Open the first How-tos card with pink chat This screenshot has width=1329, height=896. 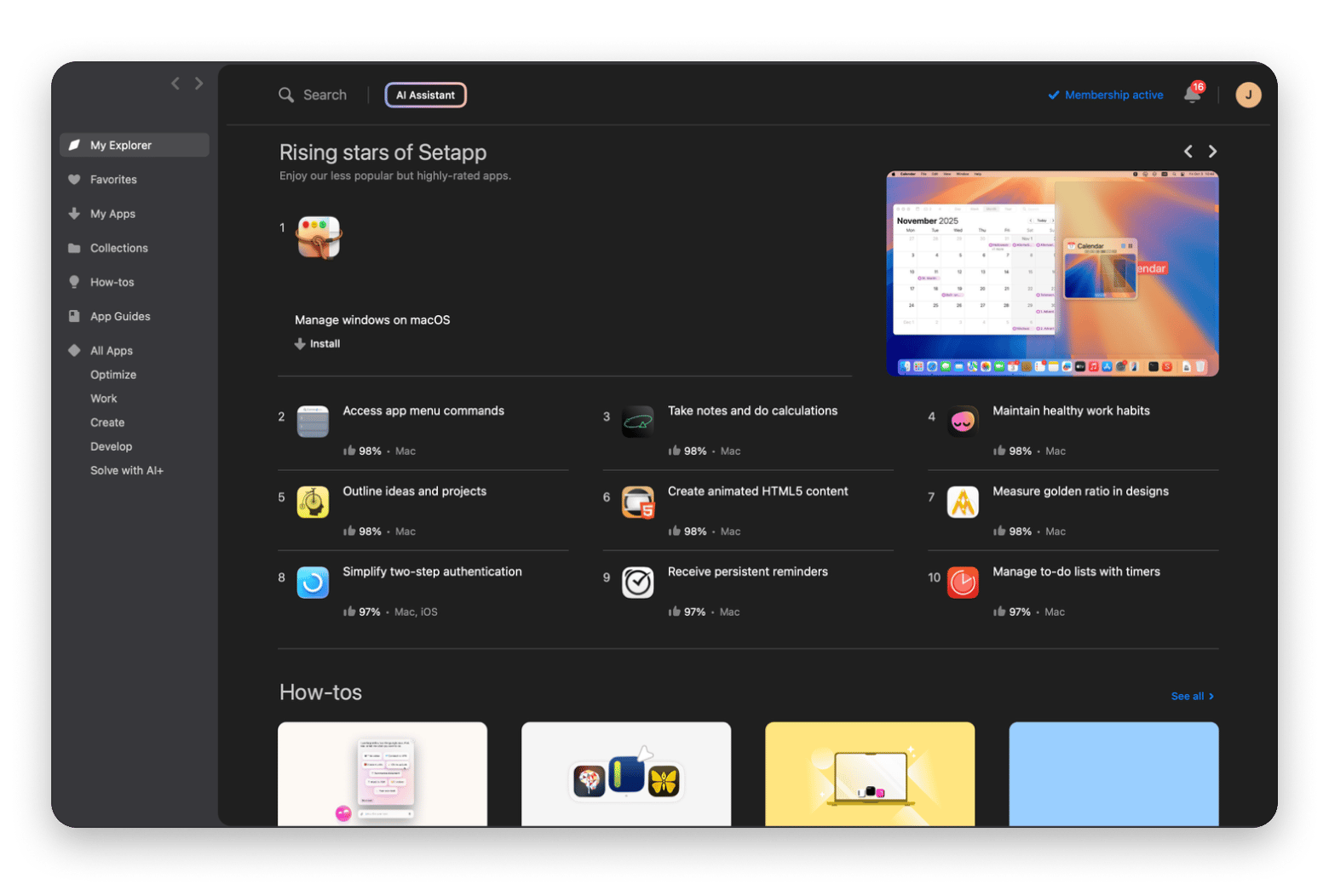383,774
